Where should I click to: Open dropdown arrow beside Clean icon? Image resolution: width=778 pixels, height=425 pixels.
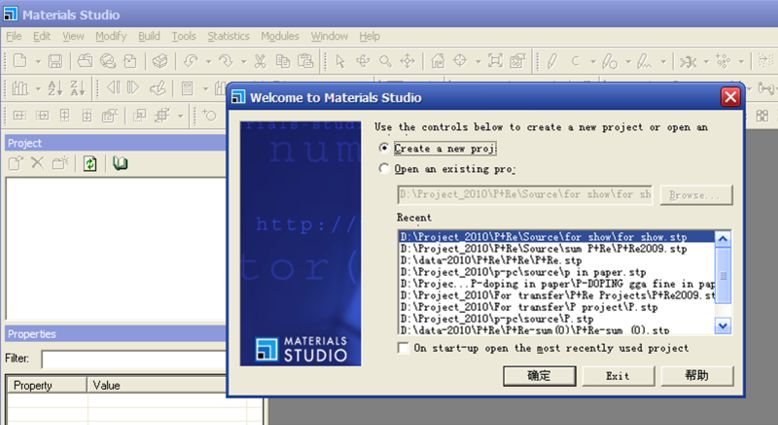click(x=706, y=61)
